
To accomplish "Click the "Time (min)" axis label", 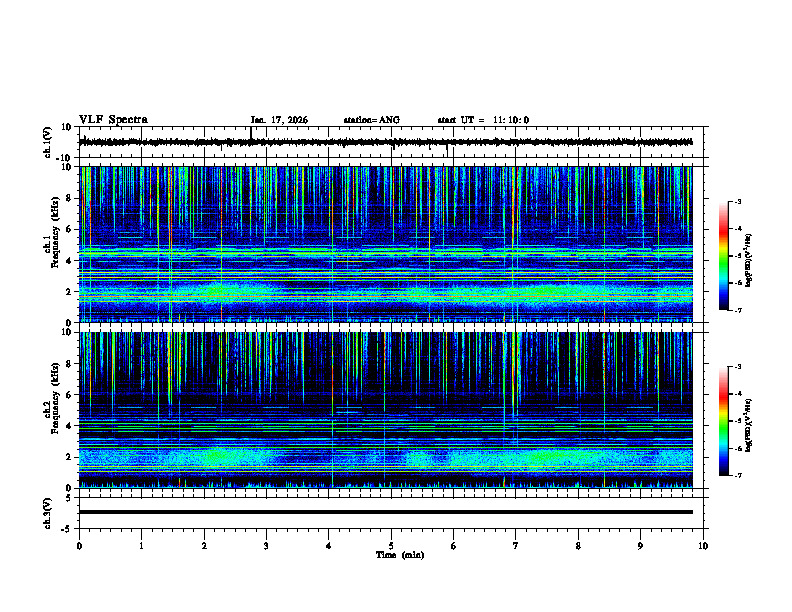I will [400, 555].
